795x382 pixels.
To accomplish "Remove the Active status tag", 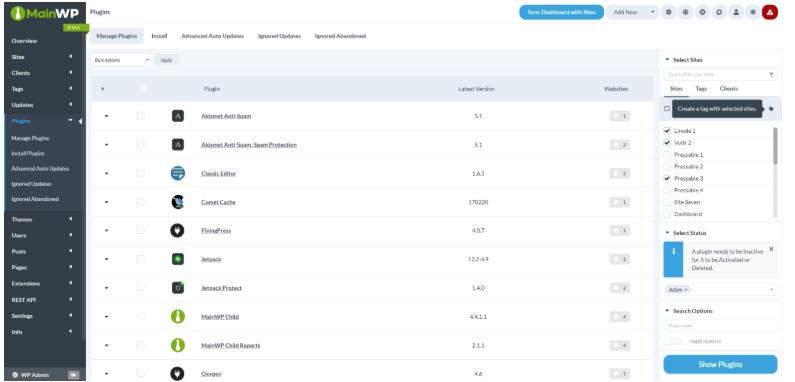I will [x=685, y=290].
